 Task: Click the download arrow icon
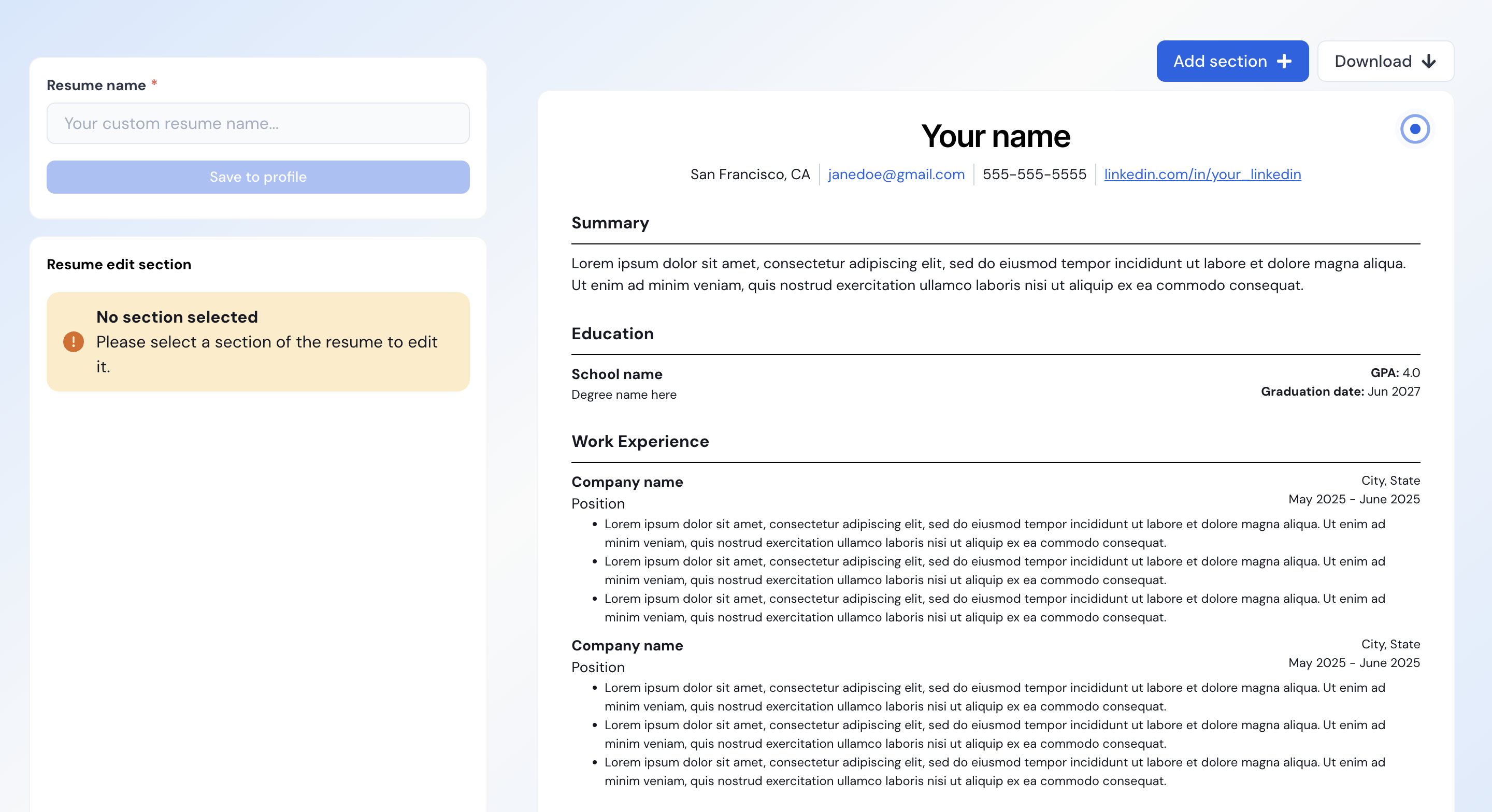click(1429, 62)
